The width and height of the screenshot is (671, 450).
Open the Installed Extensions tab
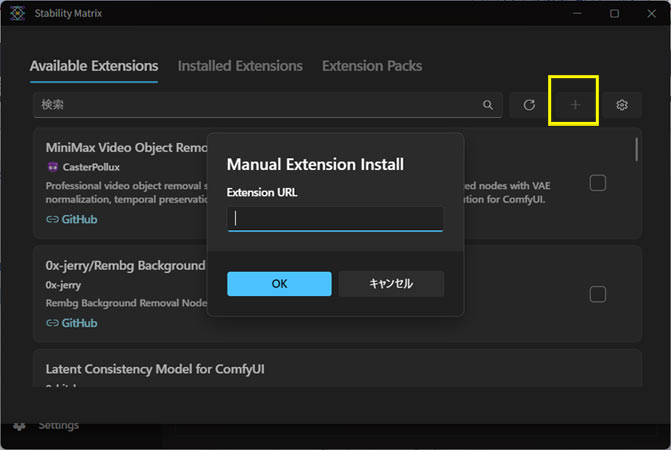coord(240,66)
